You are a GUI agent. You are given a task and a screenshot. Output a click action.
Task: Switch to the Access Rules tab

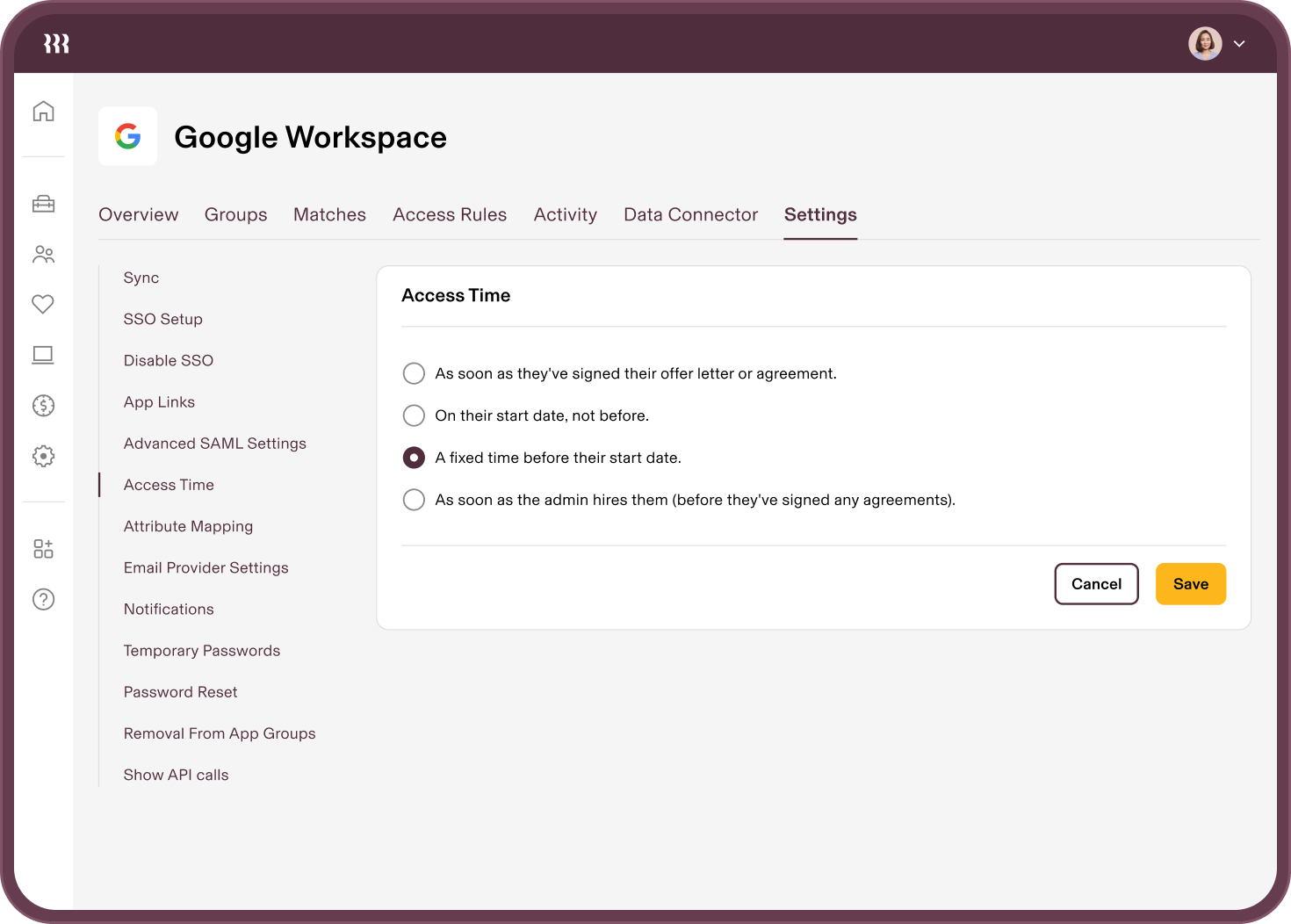coord(450,214)
